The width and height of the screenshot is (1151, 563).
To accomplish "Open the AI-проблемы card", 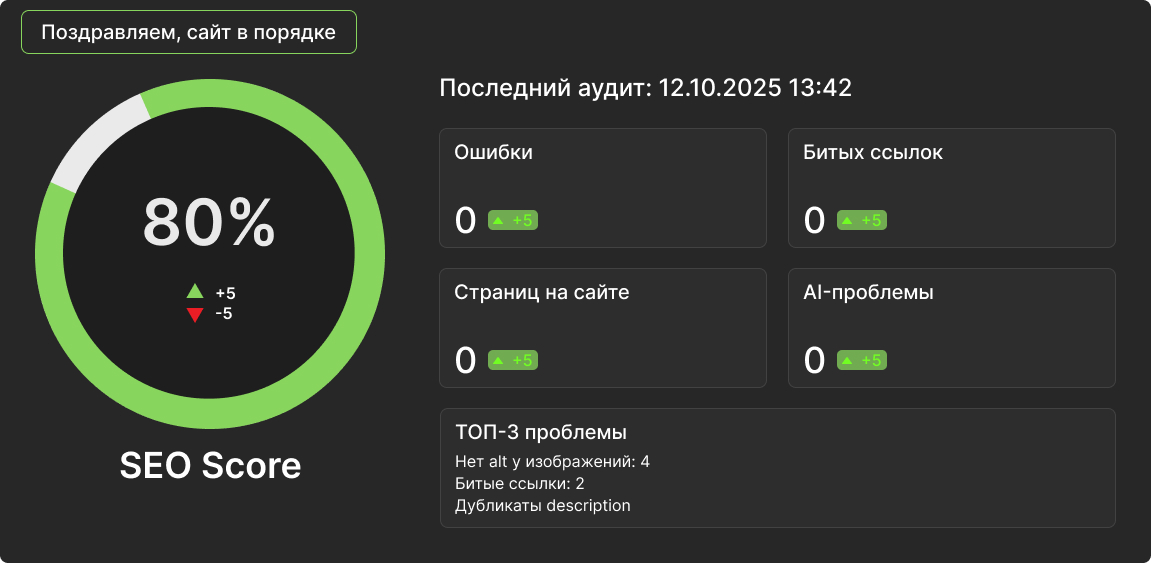I will pyautogui.click(x=951, y=327).
